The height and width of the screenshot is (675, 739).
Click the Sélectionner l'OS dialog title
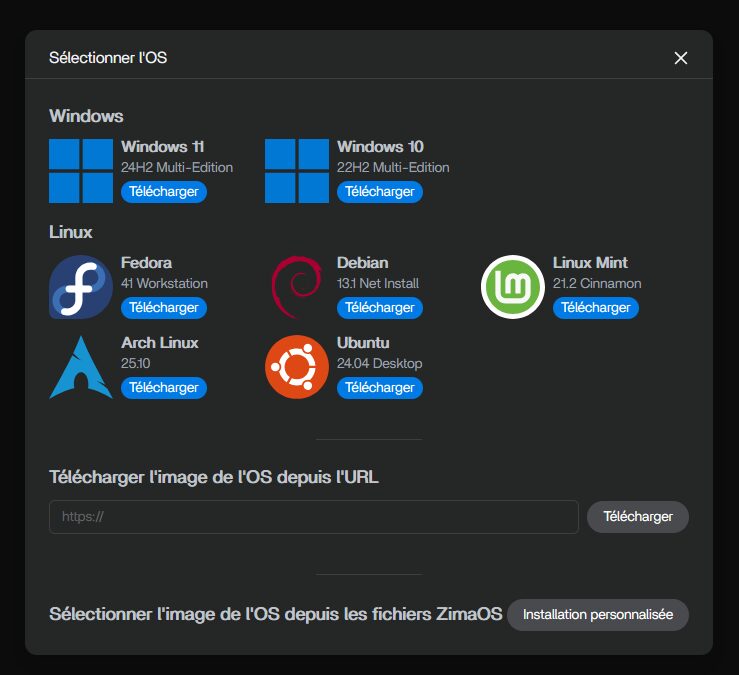click(x=108, y=58)
